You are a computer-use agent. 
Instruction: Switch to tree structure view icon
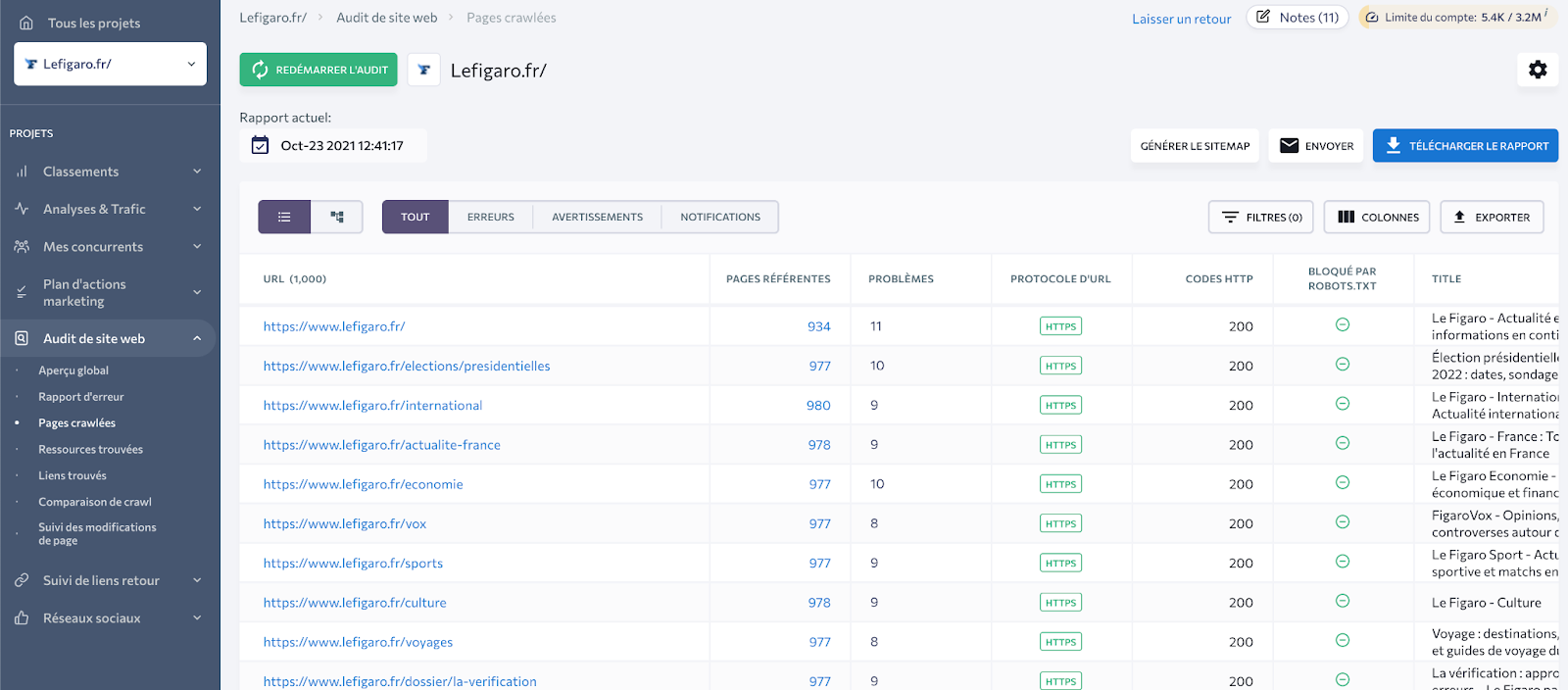[337, 217]
